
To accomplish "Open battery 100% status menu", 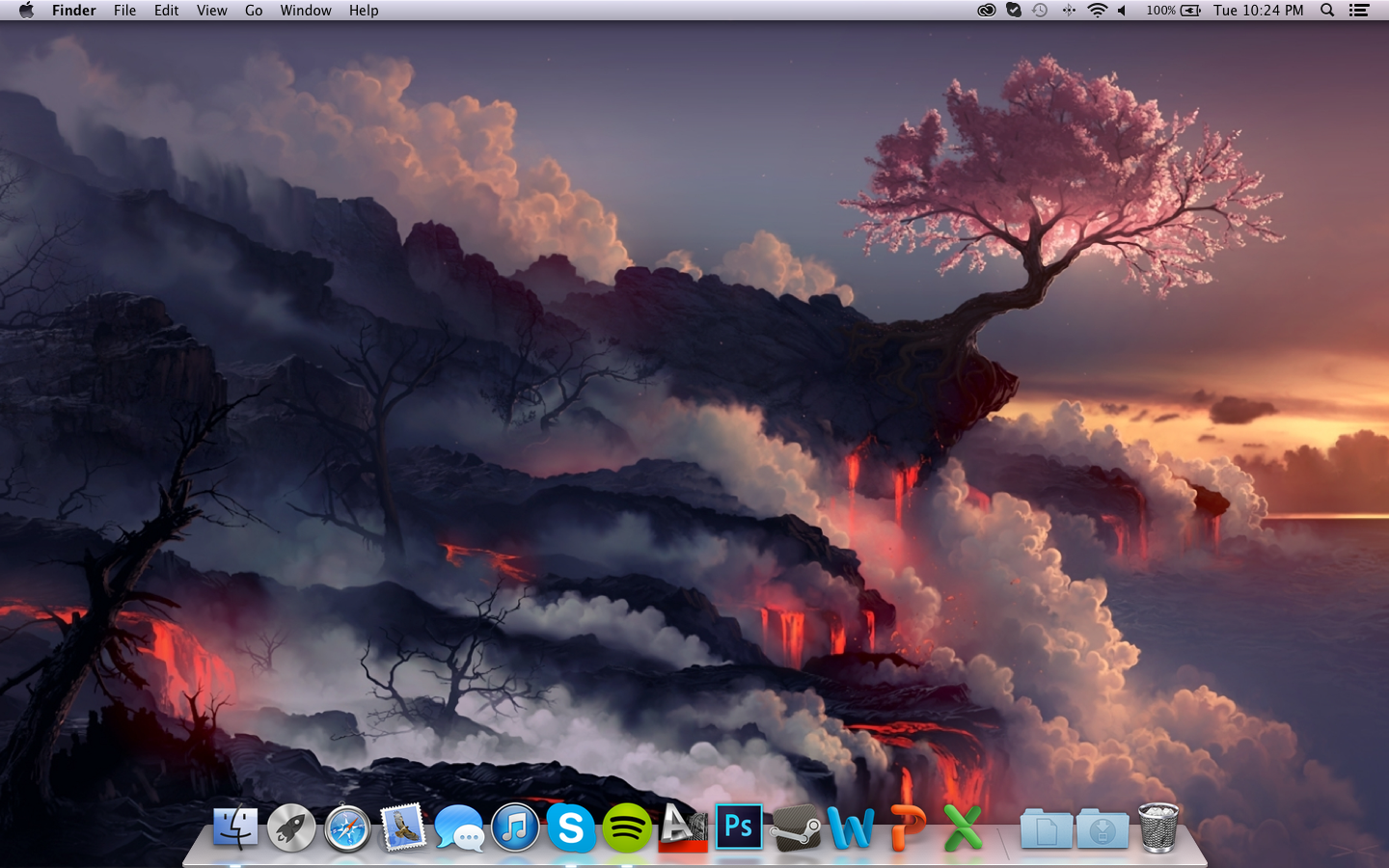I will [x=1173, y=11].
